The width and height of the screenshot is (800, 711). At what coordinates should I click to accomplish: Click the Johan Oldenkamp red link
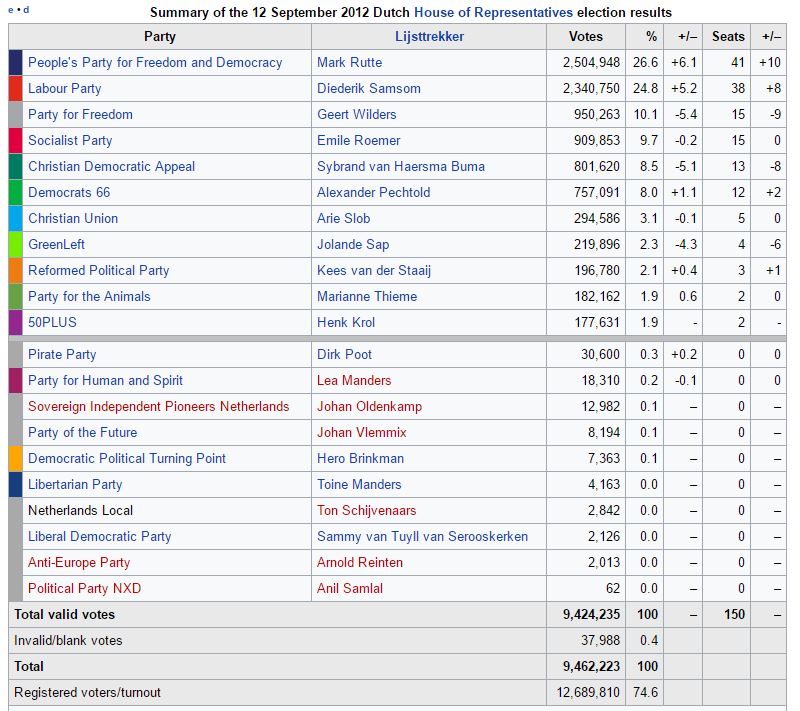(x=369, y=407)
